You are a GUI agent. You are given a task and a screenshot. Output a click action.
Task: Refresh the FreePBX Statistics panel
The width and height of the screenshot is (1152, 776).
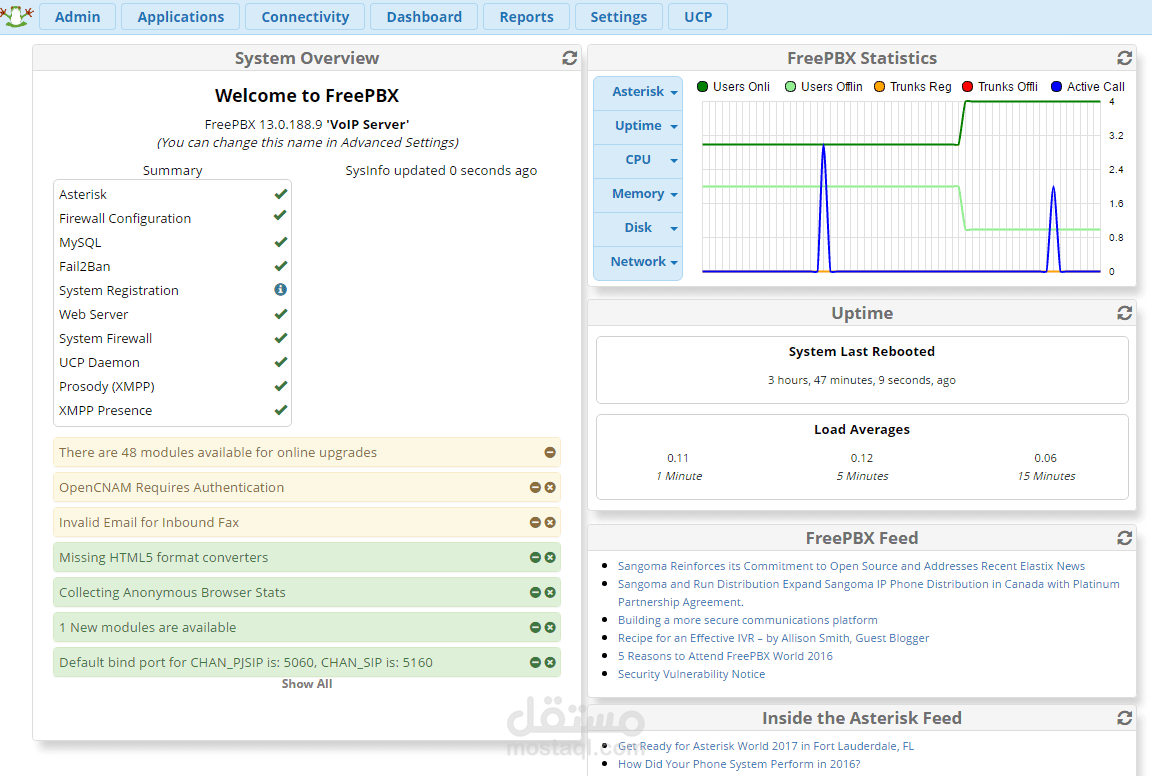click(1124, 59)
